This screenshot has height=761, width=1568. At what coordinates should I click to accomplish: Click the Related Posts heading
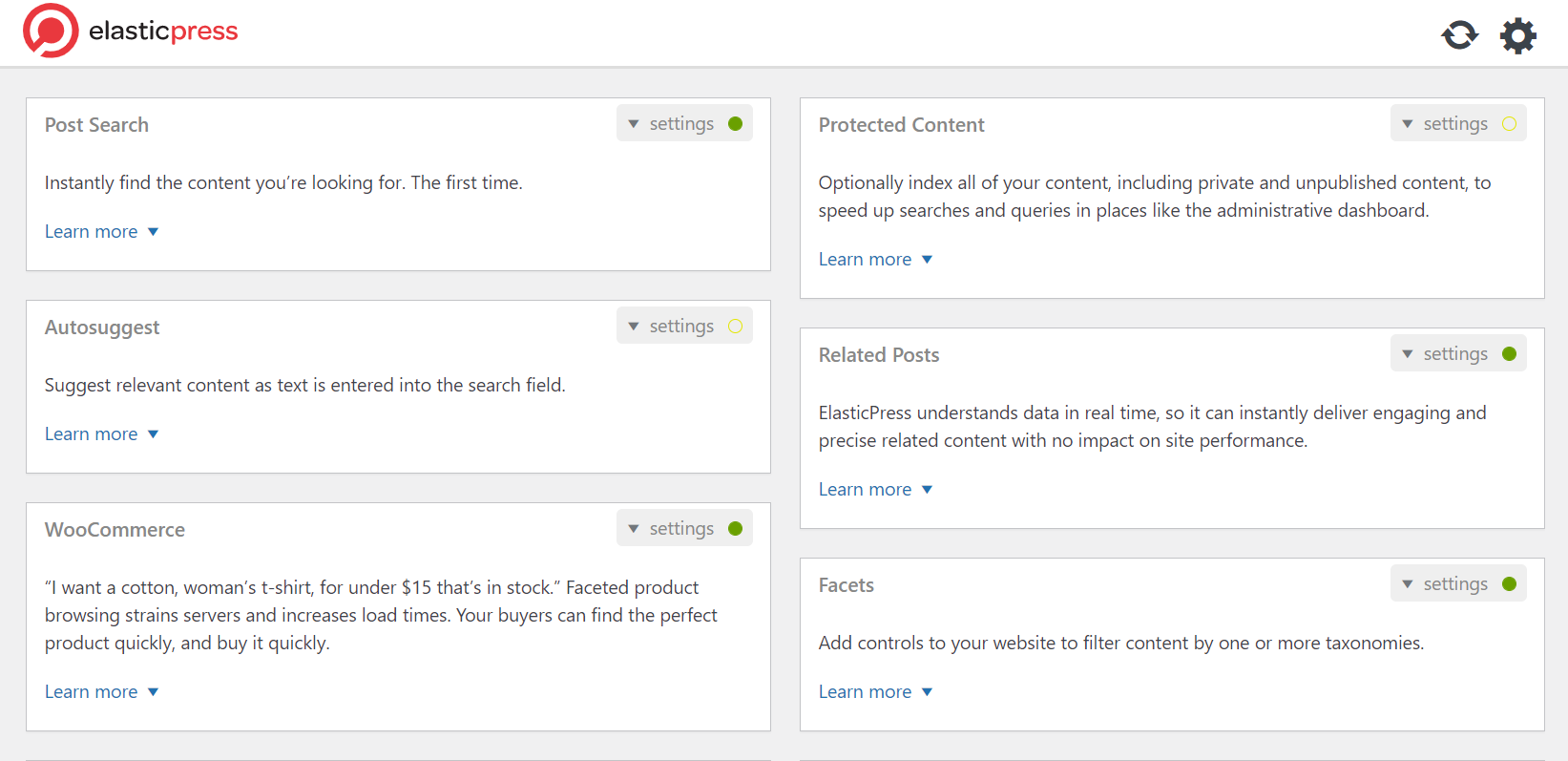pyautogui.click(x=879, y=354)
